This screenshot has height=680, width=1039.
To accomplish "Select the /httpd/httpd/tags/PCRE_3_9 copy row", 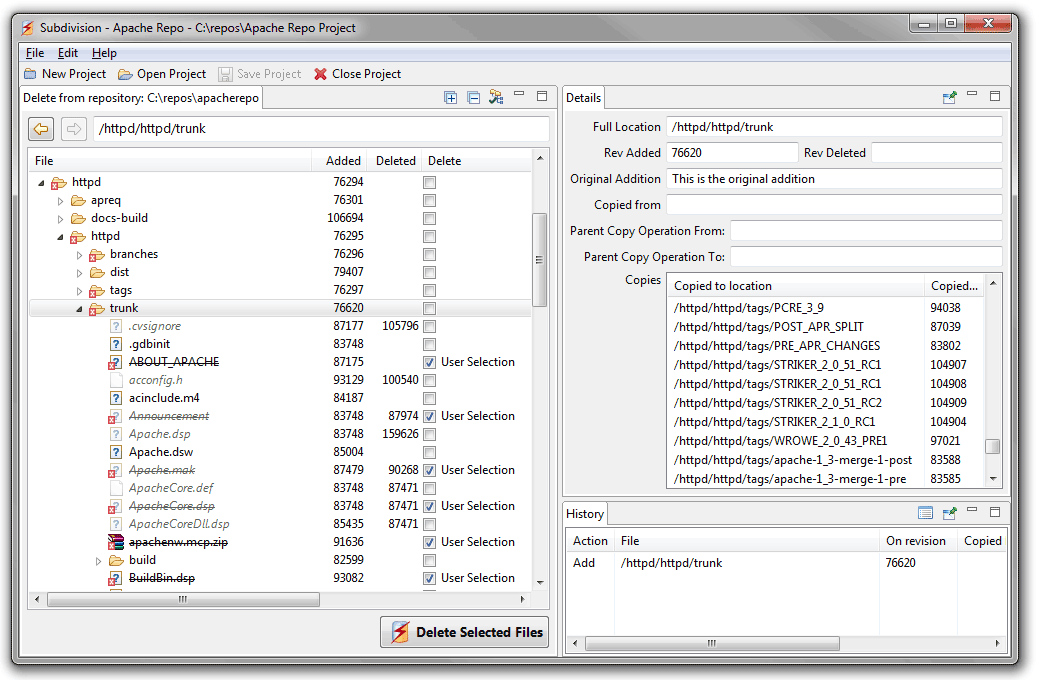I will [825, 308].
